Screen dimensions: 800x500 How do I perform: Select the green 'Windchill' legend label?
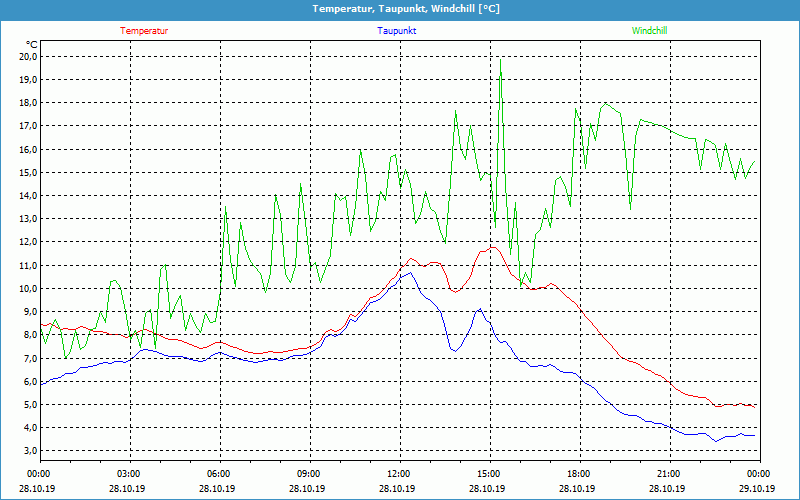coord(649,31)
